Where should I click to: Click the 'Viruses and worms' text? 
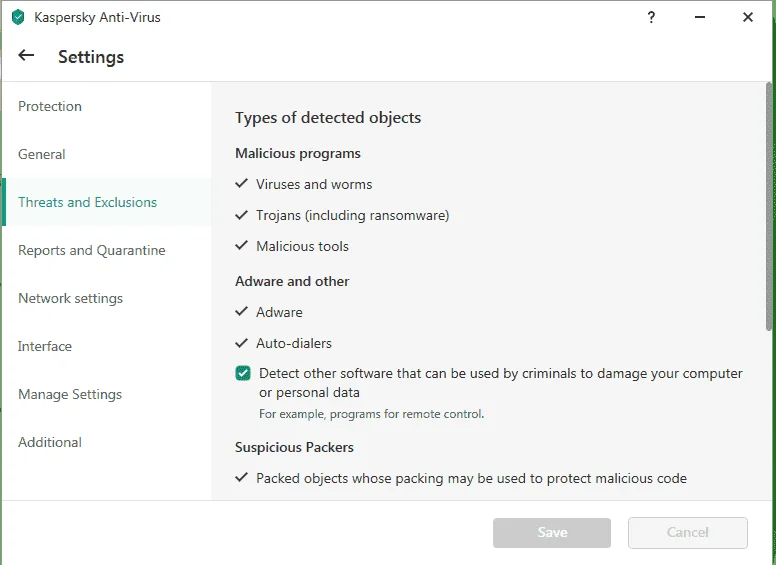pos(314,185)
